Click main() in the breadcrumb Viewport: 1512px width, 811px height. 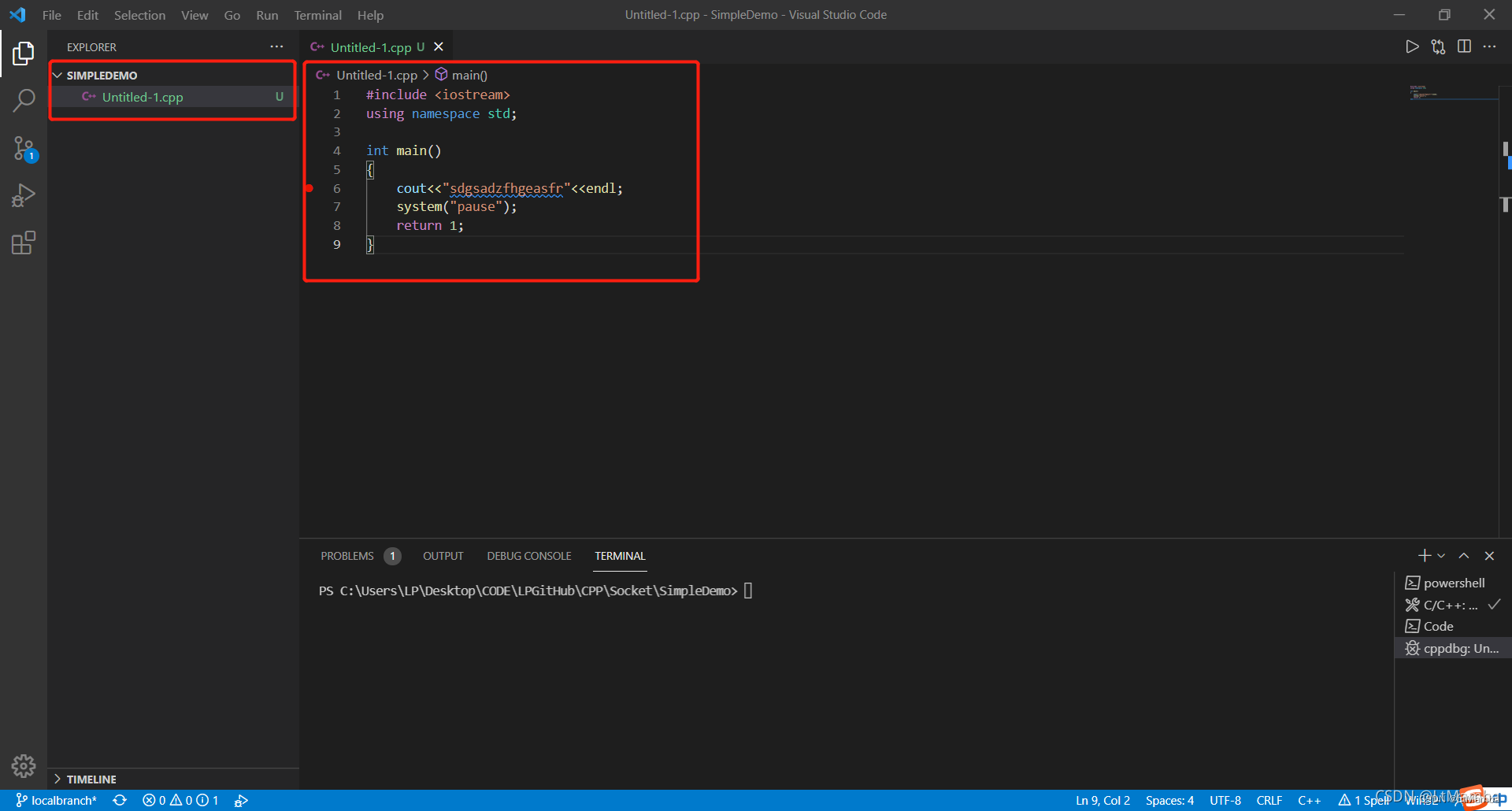[469, 75]
